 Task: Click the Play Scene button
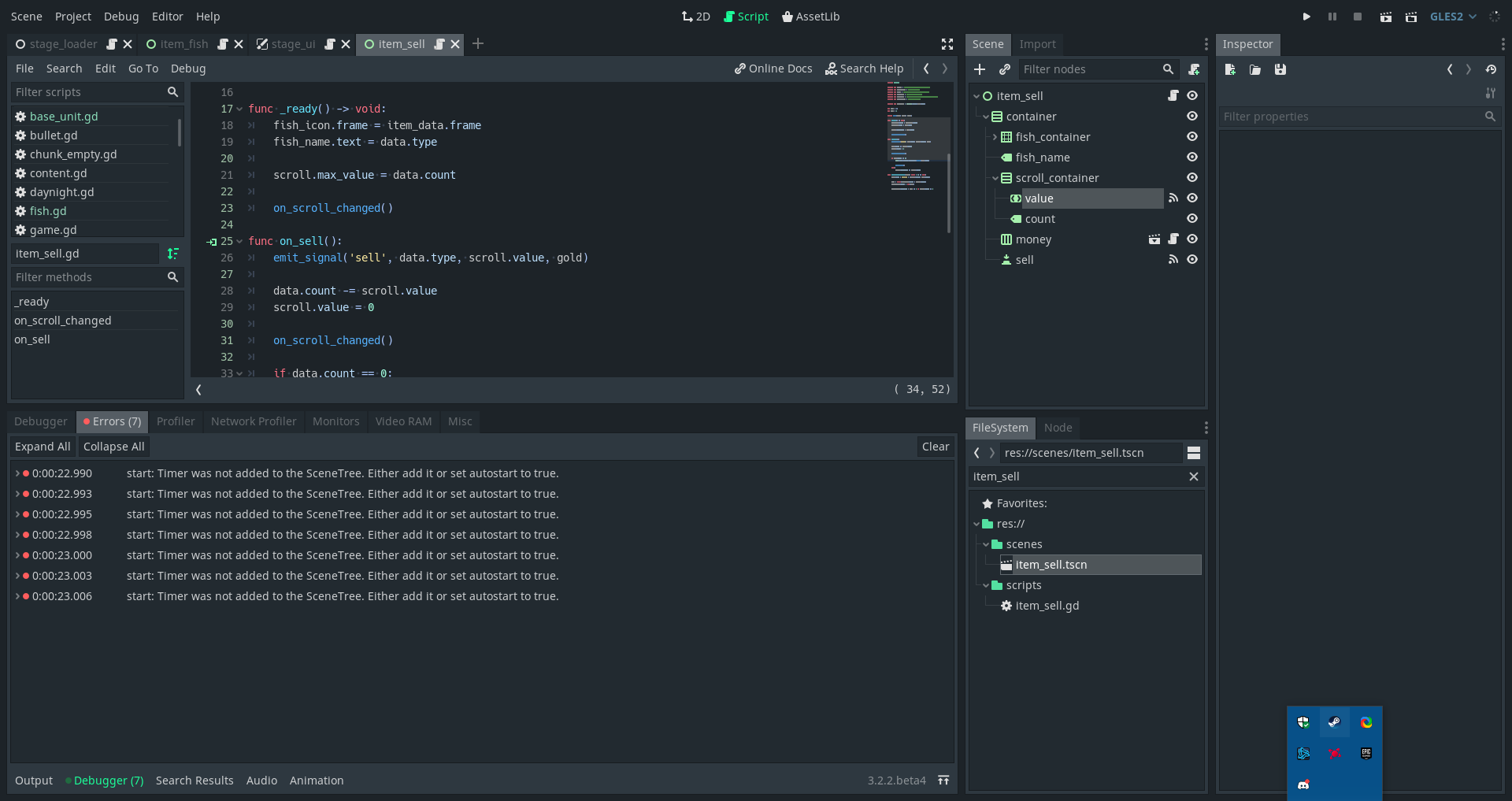pyautogui.click(x=1386, y=17)
